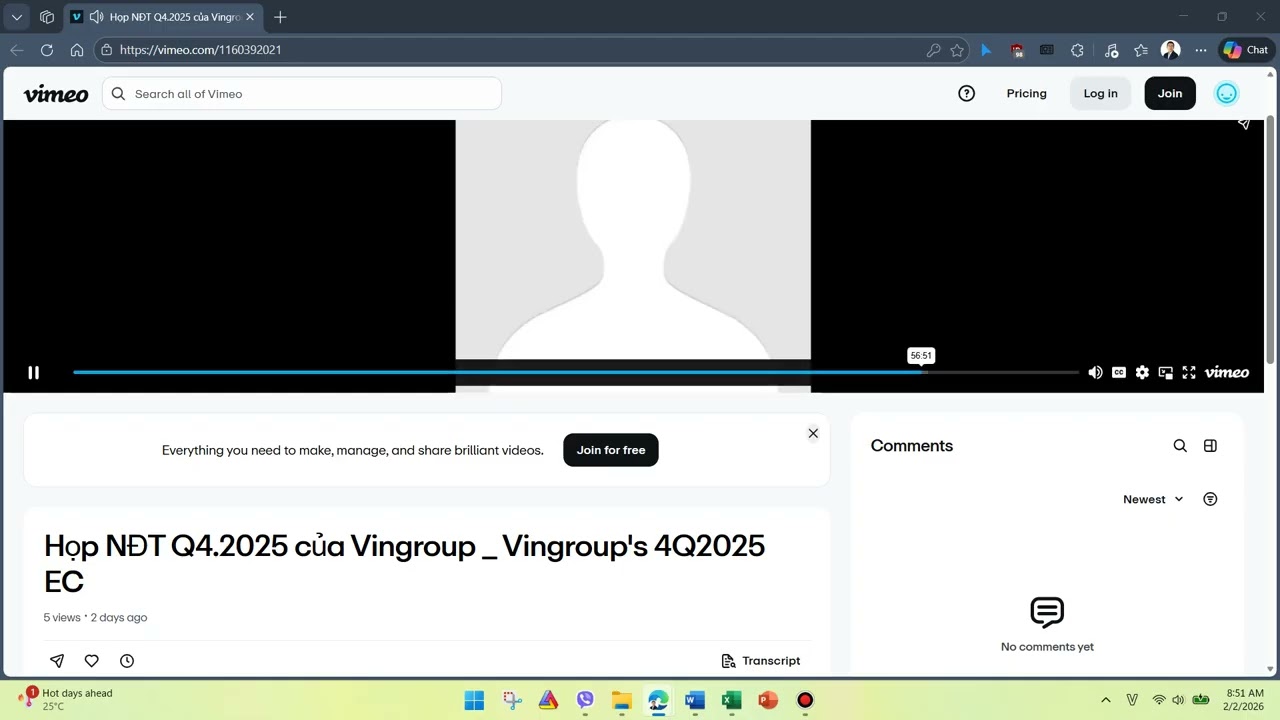The height and width of the screenshot is (720, 1280).
Task: Open the saved passwords key icon
Action: (x=933, y=50)
